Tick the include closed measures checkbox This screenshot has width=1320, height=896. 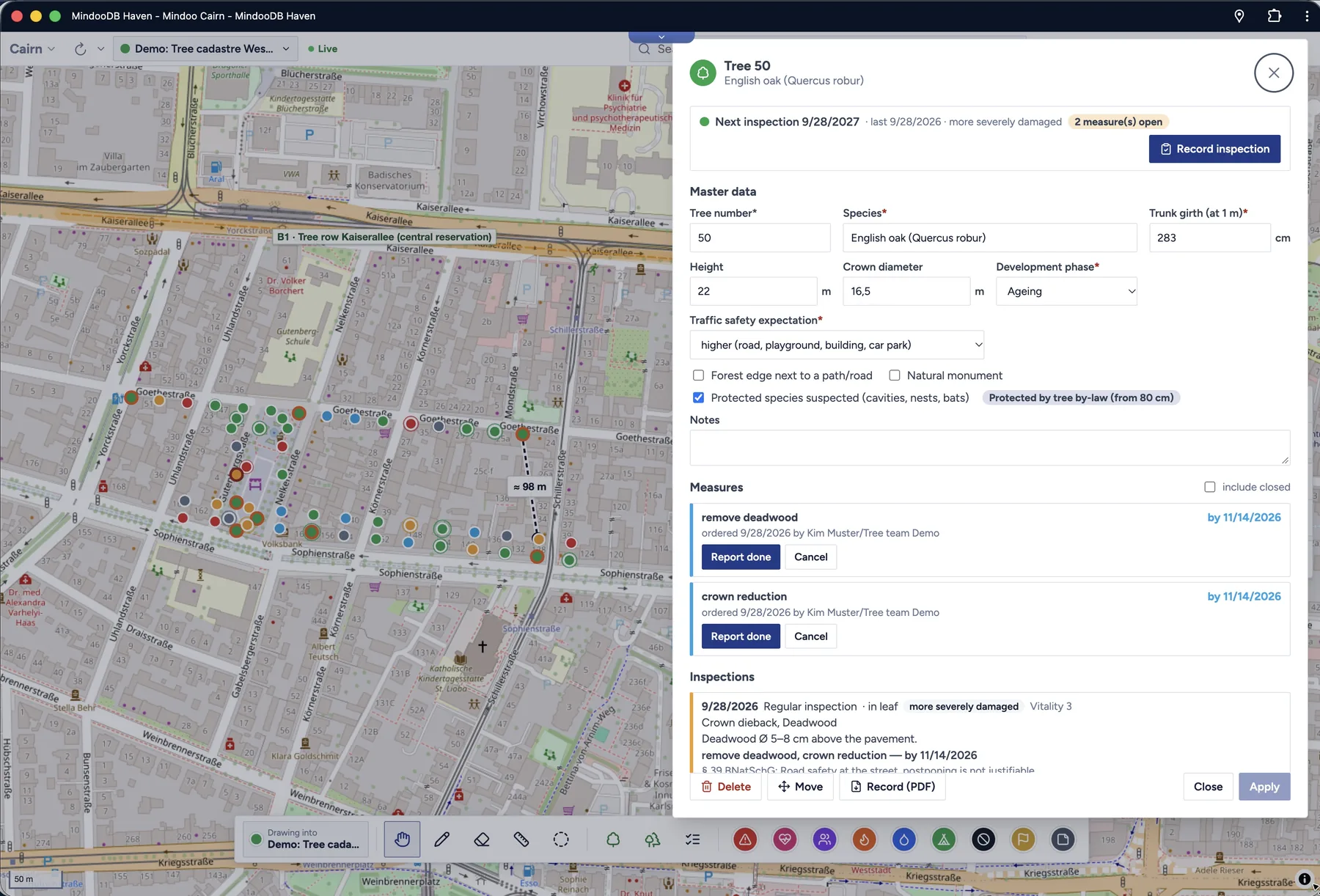(1210, 487)
